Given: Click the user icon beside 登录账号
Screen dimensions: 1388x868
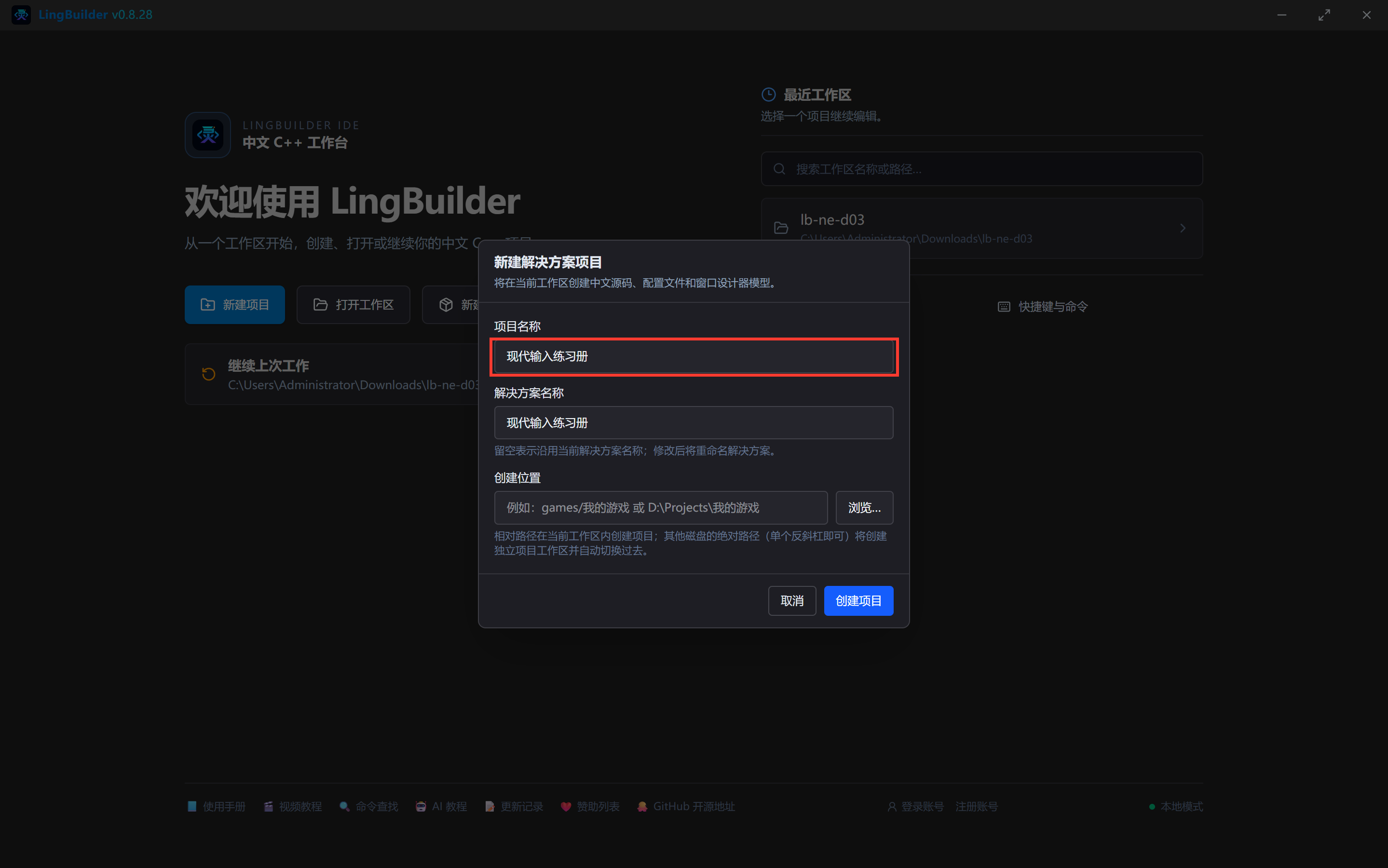Looking at the screenshot, I should click(892, 807).
